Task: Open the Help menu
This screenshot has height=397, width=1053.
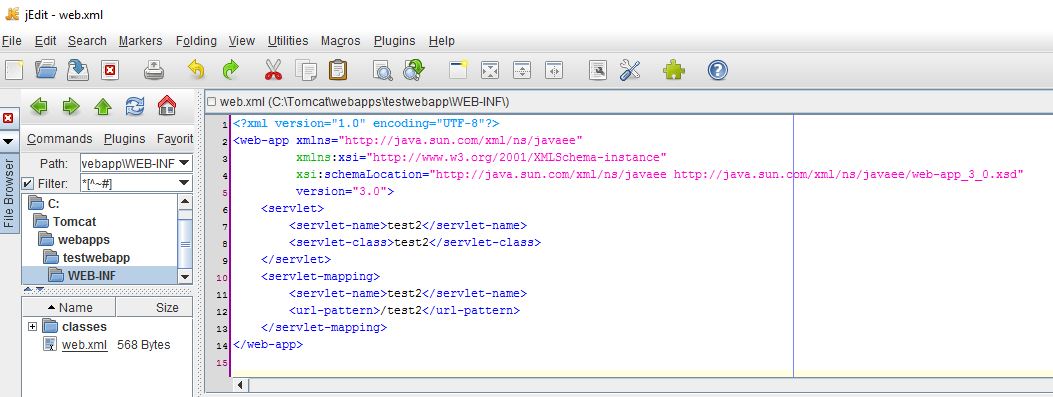Action: [441, 41]
